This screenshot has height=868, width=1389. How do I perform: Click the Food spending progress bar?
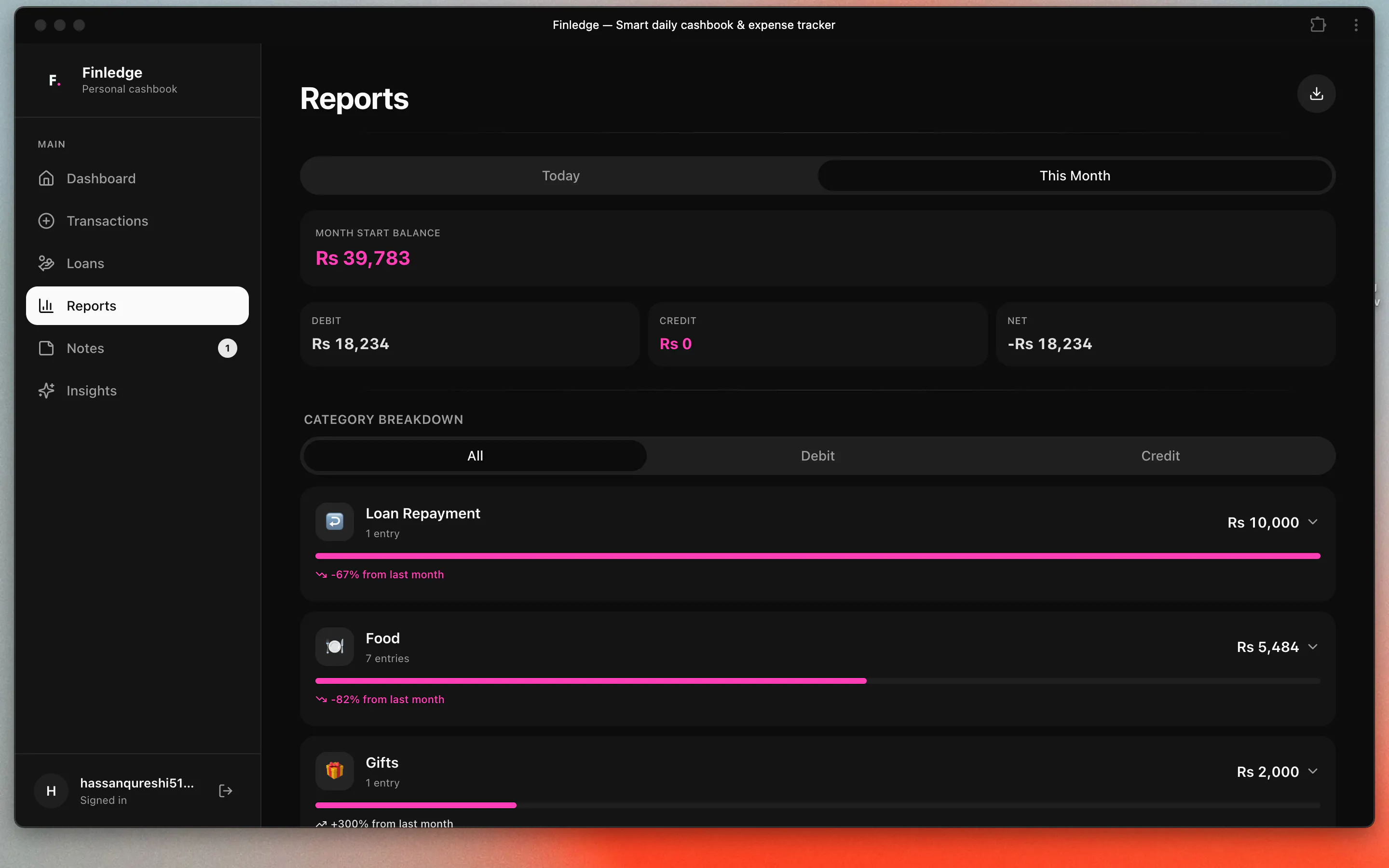817,681
